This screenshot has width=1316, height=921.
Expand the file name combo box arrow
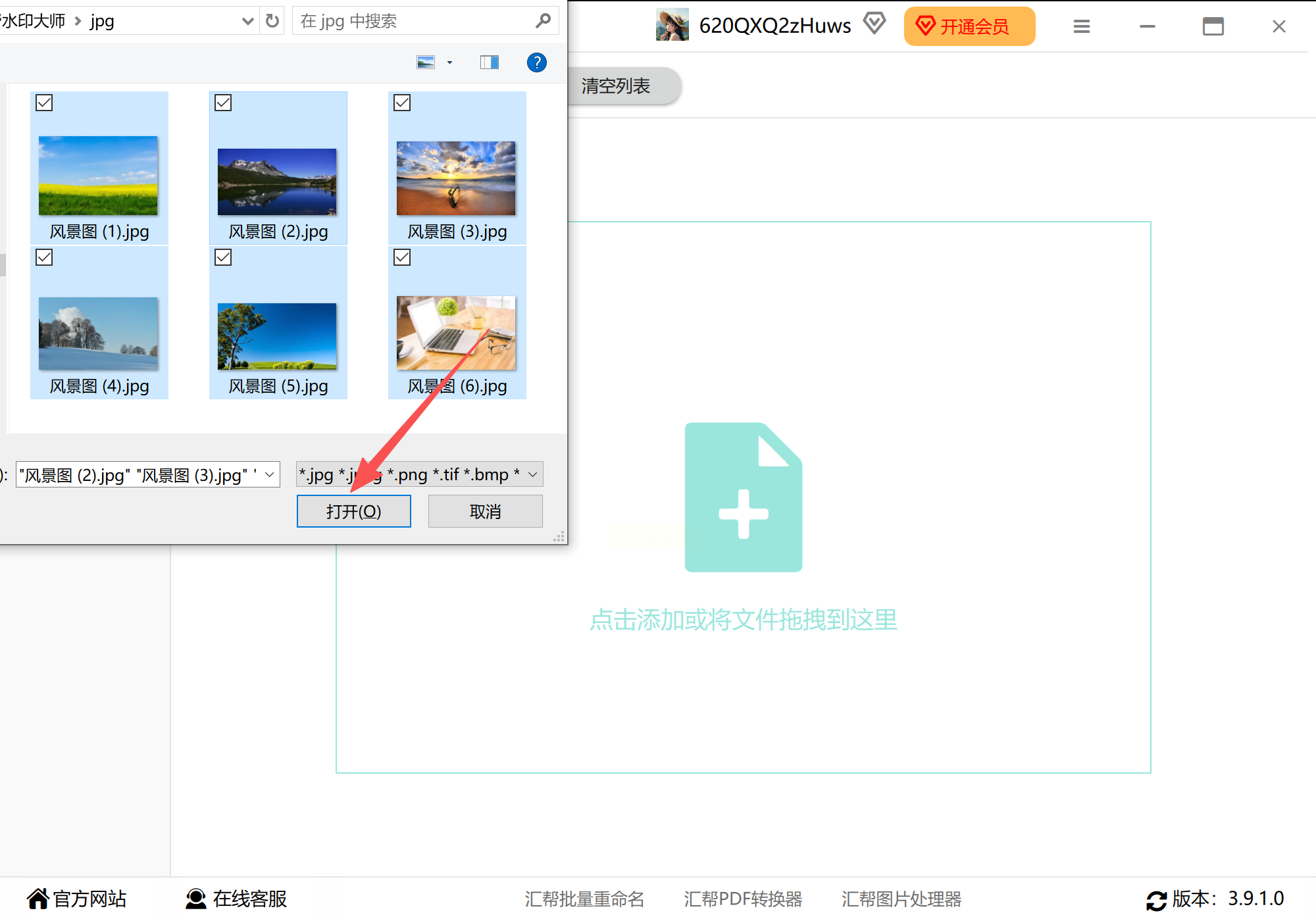click(269, 474)
